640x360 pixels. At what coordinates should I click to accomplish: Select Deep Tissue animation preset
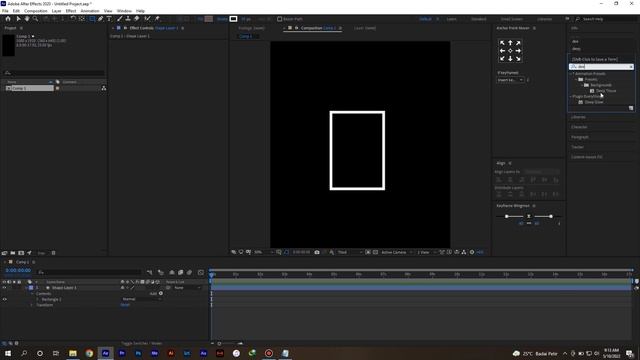tap(606, 91)
